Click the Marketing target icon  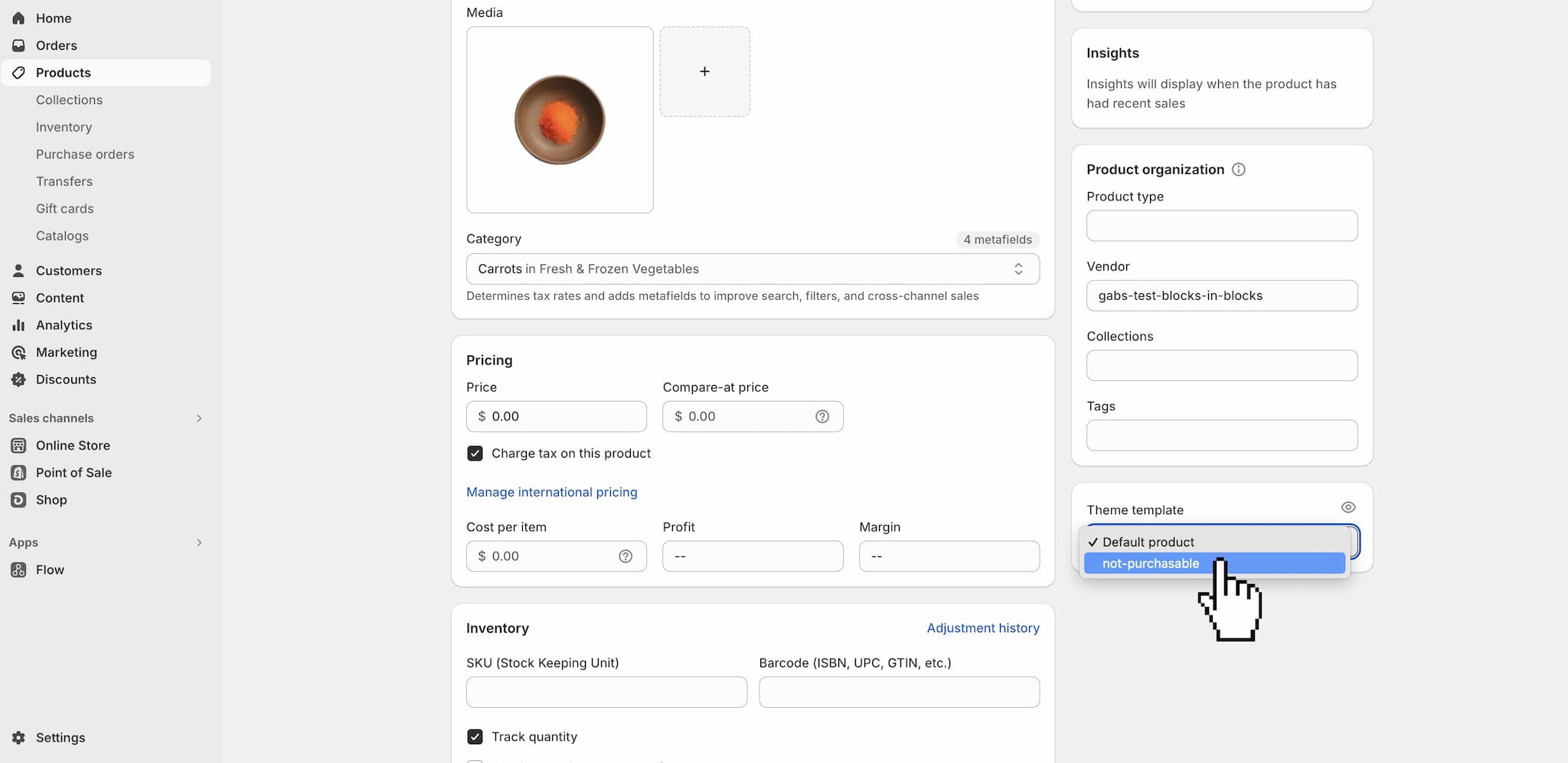pos(18,353)
